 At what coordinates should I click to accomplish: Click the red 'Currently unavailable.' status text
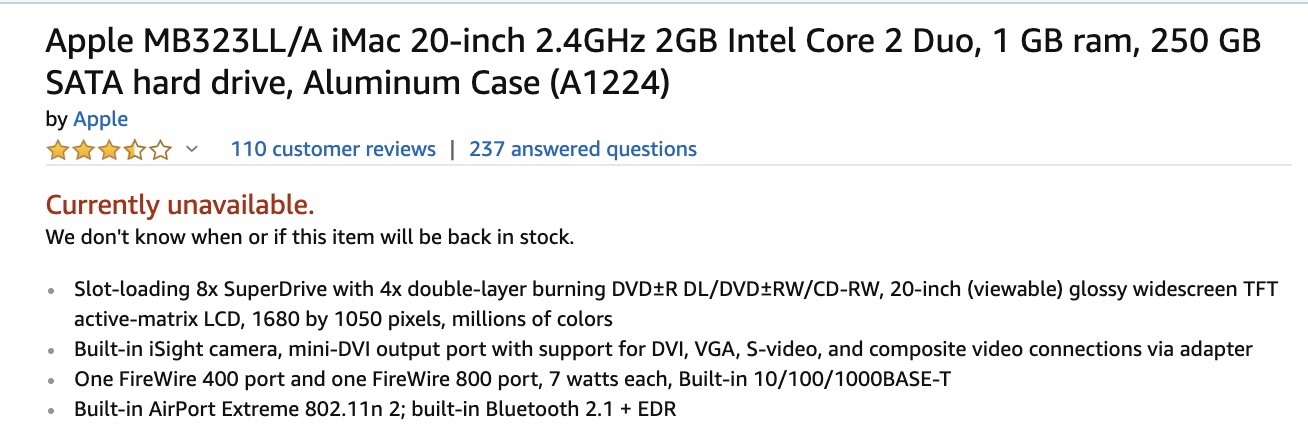[180, 206]
